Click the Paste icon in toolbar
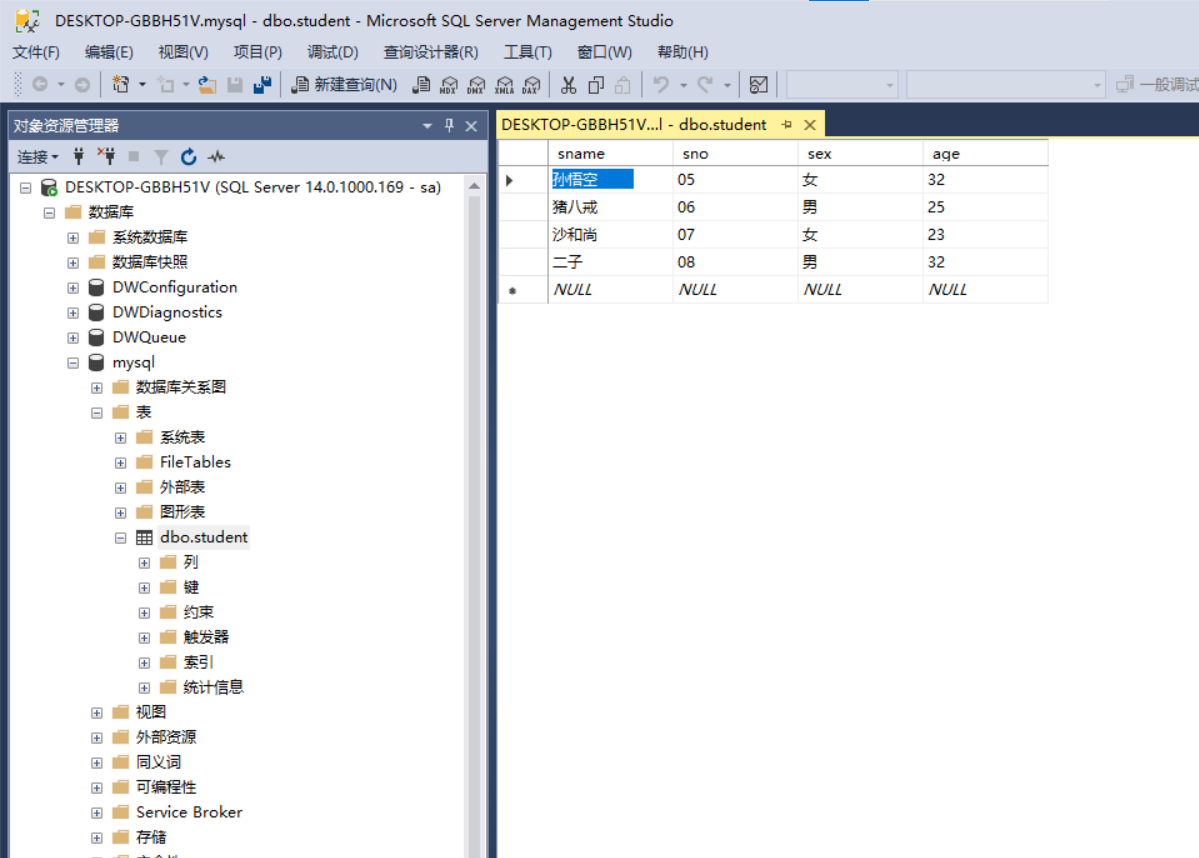This screenshot has height=858, width=1199. 623,84
